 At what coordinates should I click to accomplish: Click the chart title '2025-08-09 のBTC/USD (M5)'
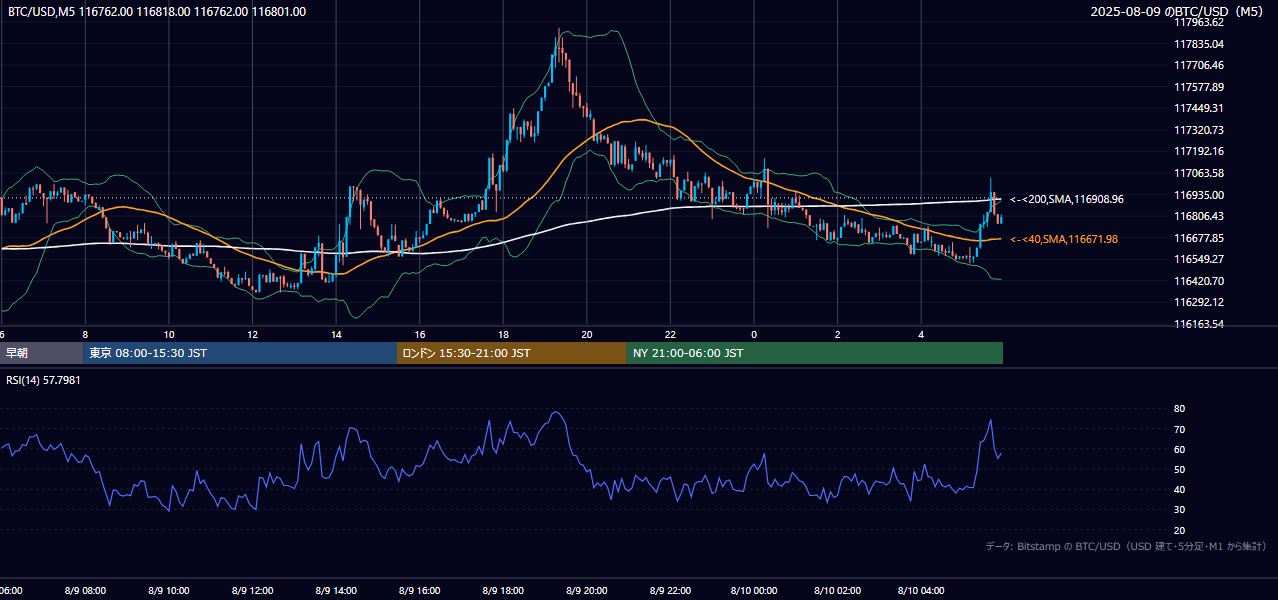click(x=1179, y=12)
